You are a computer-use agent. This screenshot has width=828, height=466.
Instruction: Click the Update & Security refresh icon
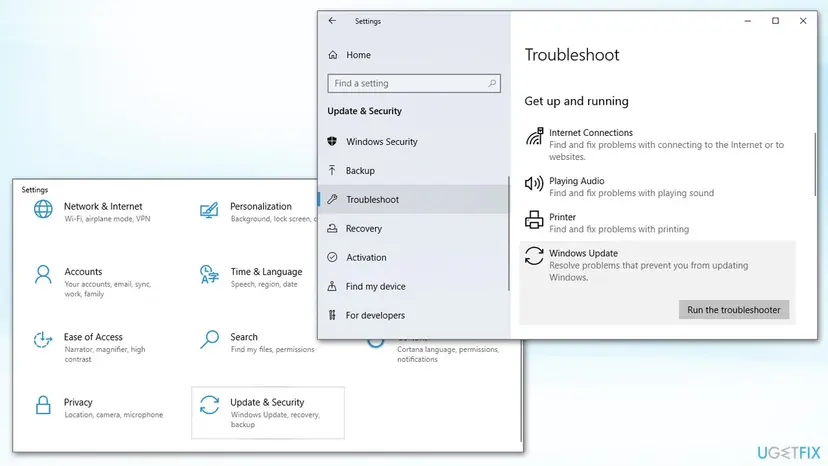click(x=209, y=405)
